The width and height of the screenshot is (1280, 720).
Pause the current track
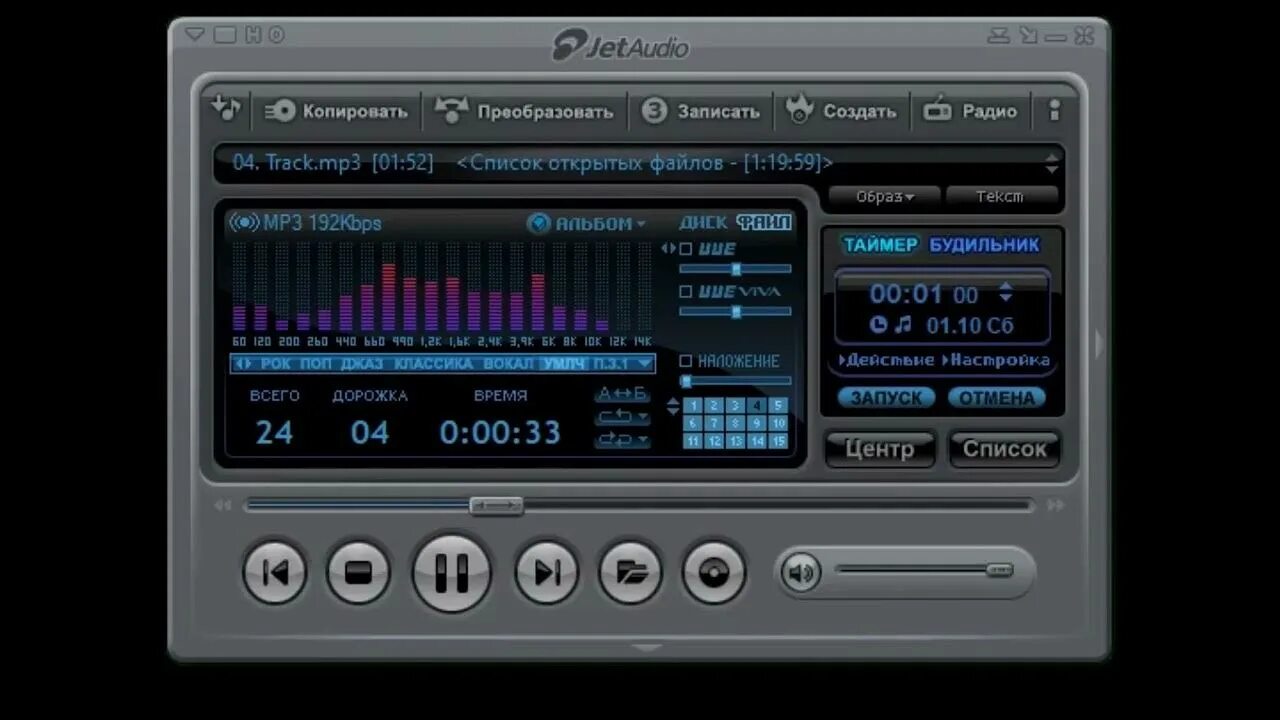[451, 572]
